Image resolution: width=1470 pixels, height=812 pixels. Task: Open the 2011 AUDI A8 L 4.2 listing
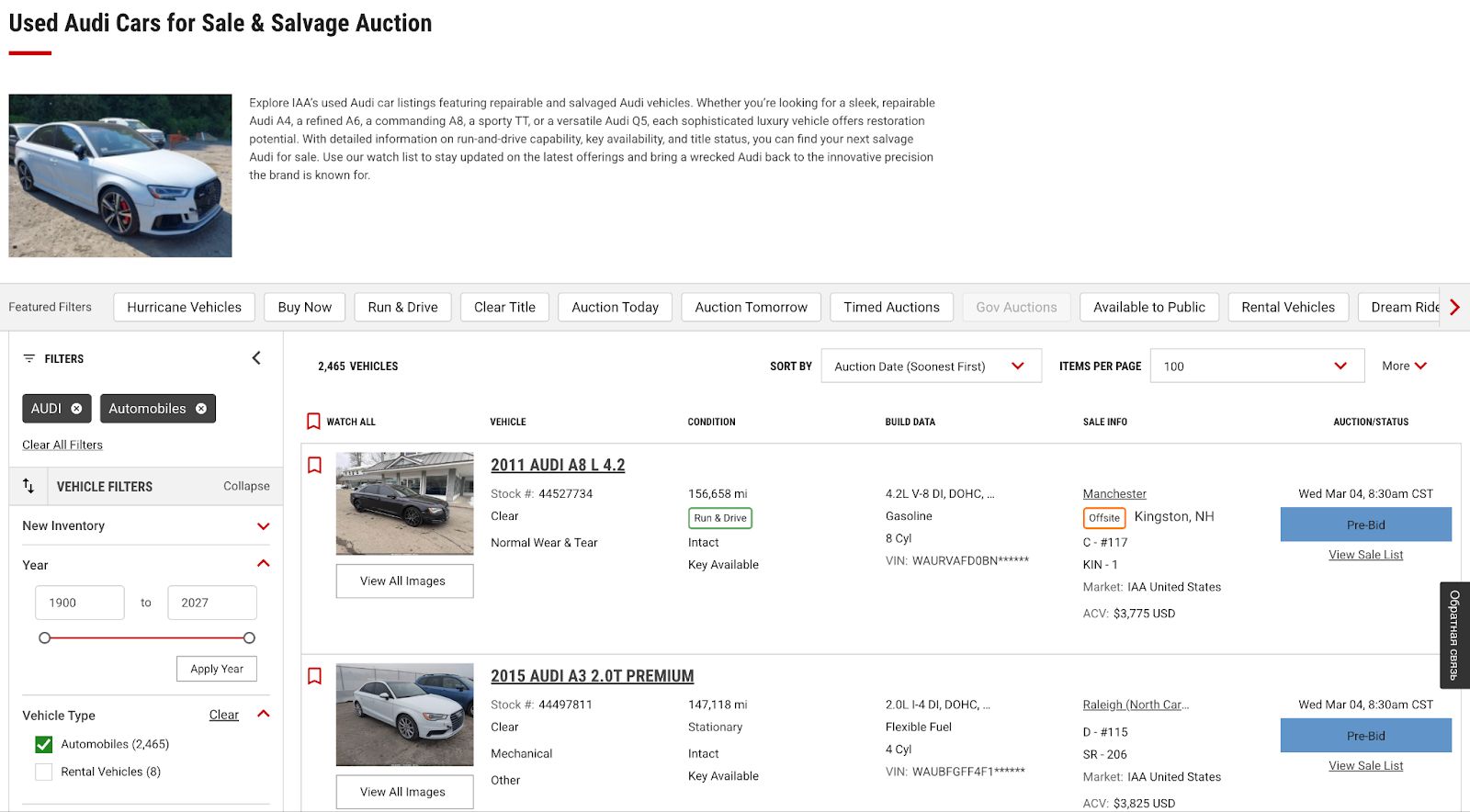click(x=558, y=465)
